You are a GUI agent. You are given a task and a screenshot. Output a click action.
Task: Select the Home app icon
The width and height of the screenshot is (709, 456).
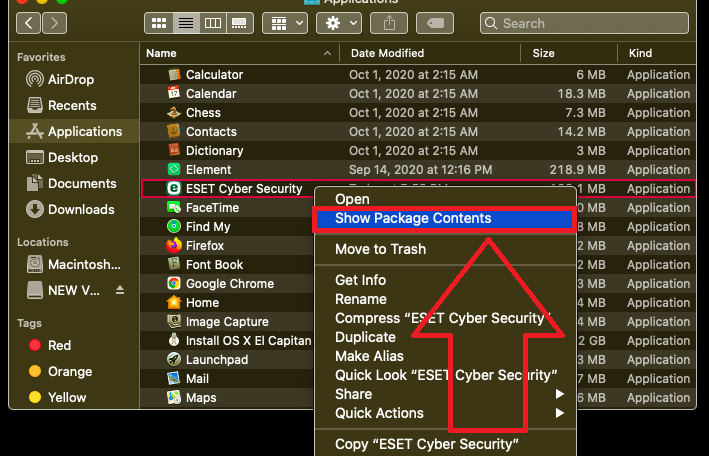pyautogui.click(x=174, y=303)
